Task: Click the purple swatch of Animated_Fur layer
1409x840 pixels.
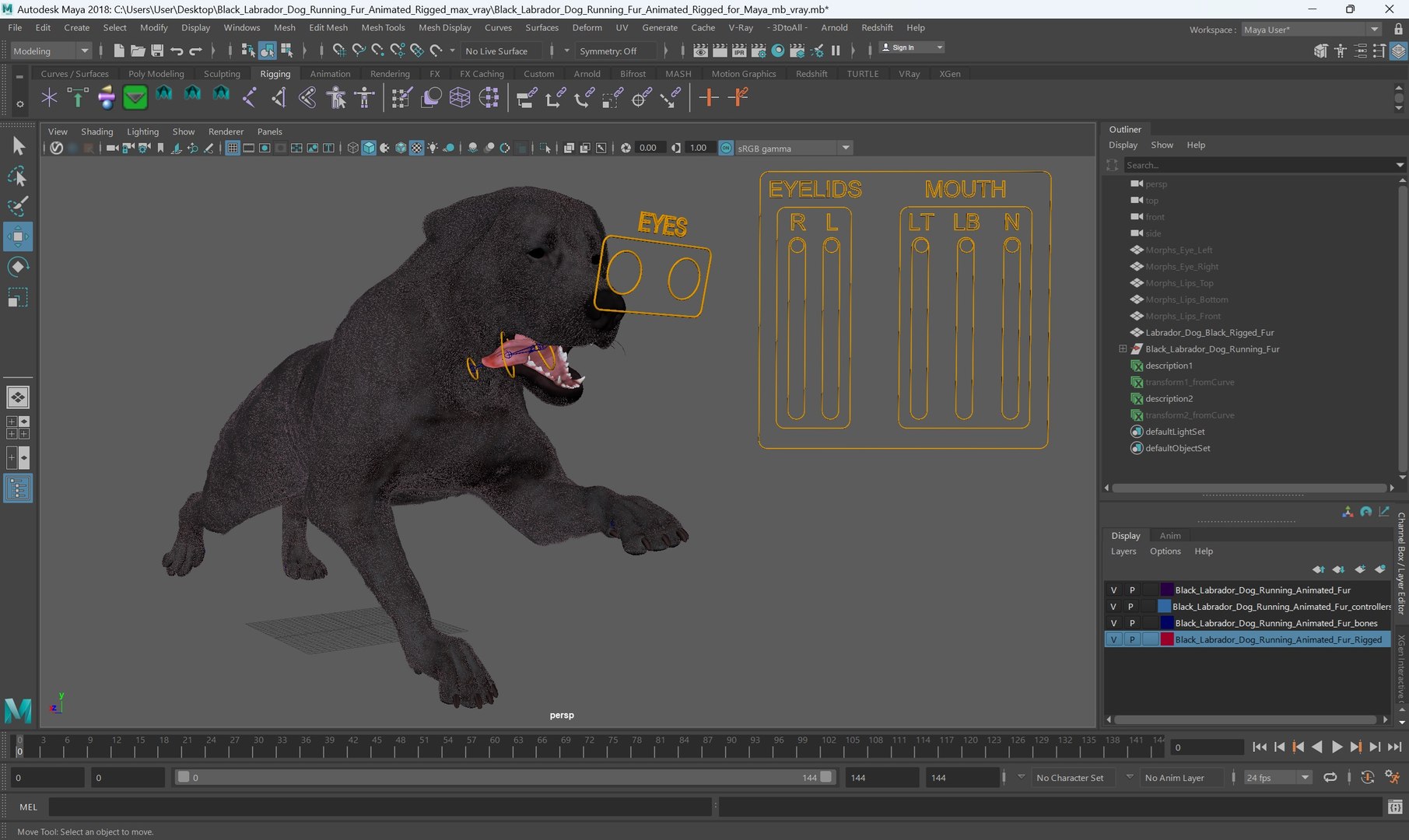Action: pyautogui.click(x=1167, y=590)
